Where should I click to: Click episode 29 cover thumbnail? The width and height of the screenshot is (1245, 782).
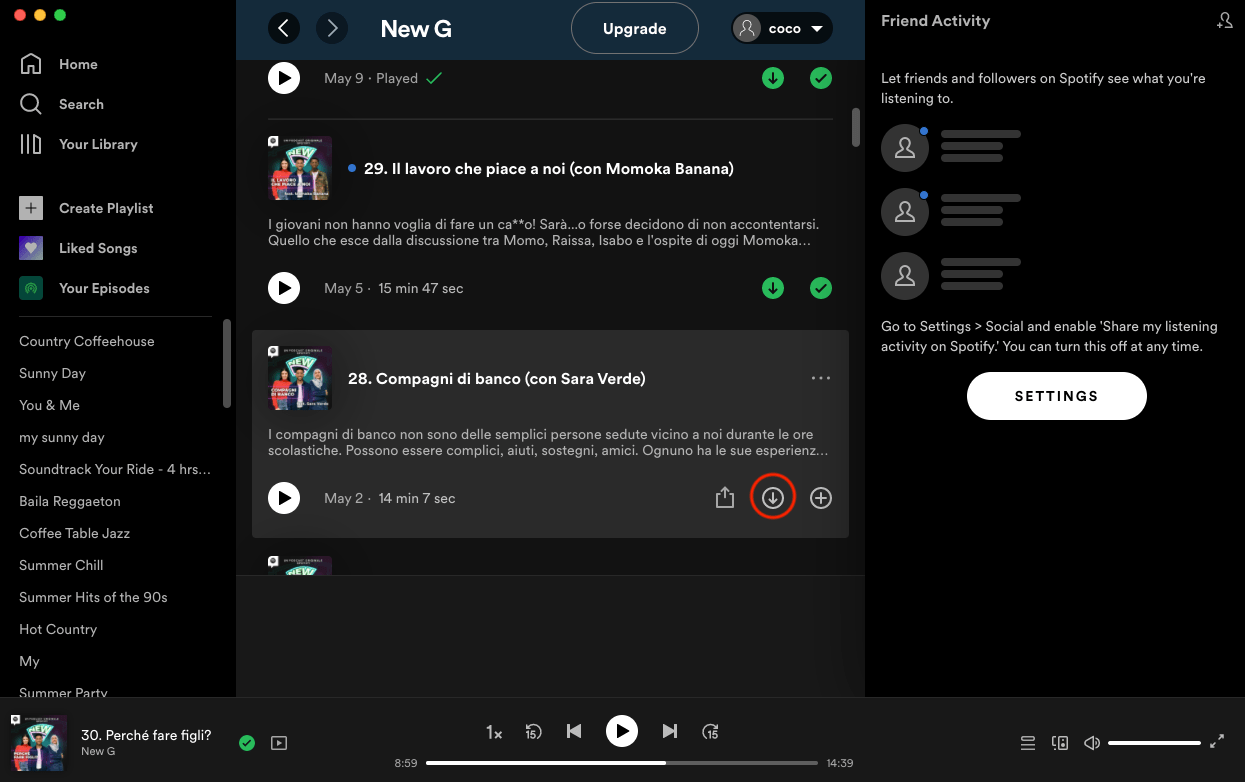[x=300, y=168]
